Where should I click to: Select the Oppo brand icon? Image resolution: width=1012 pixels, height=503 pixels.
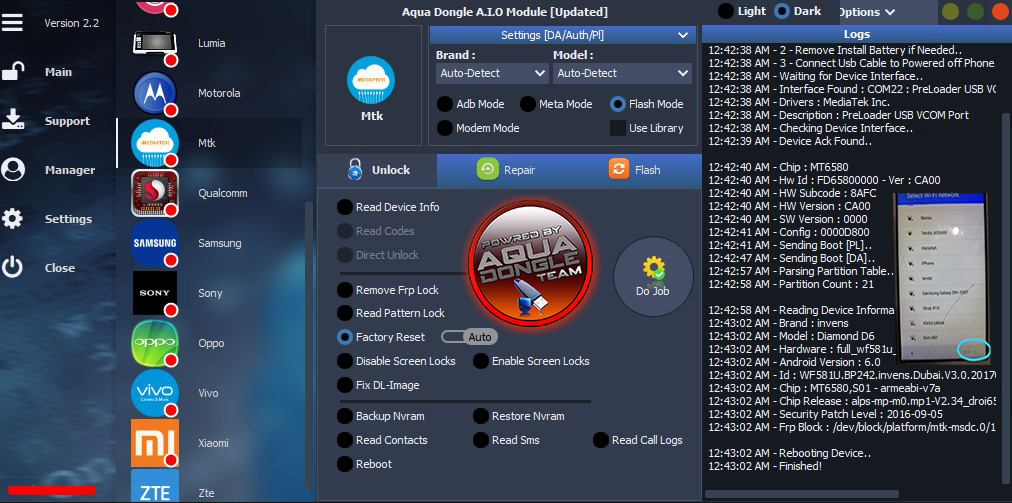pyautogui.click(x=155, y=343)
